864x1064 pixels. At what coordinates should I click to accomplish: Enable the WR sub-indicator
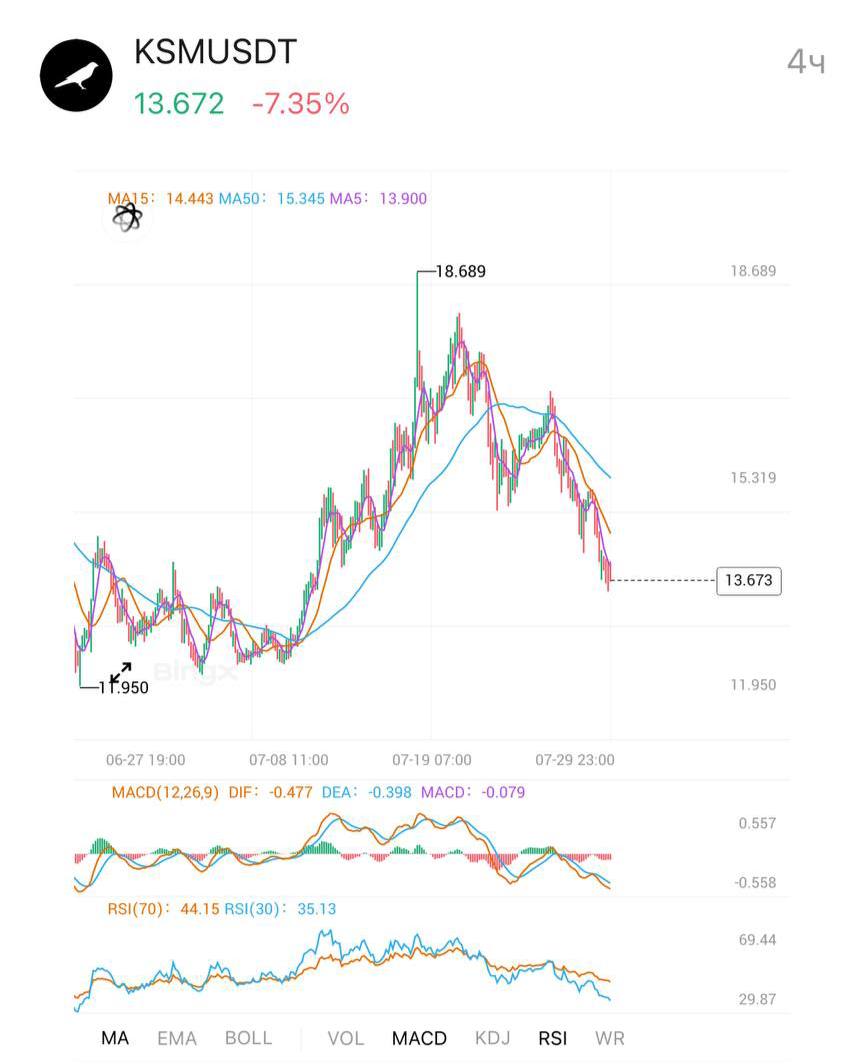(x=609, y=1038)
